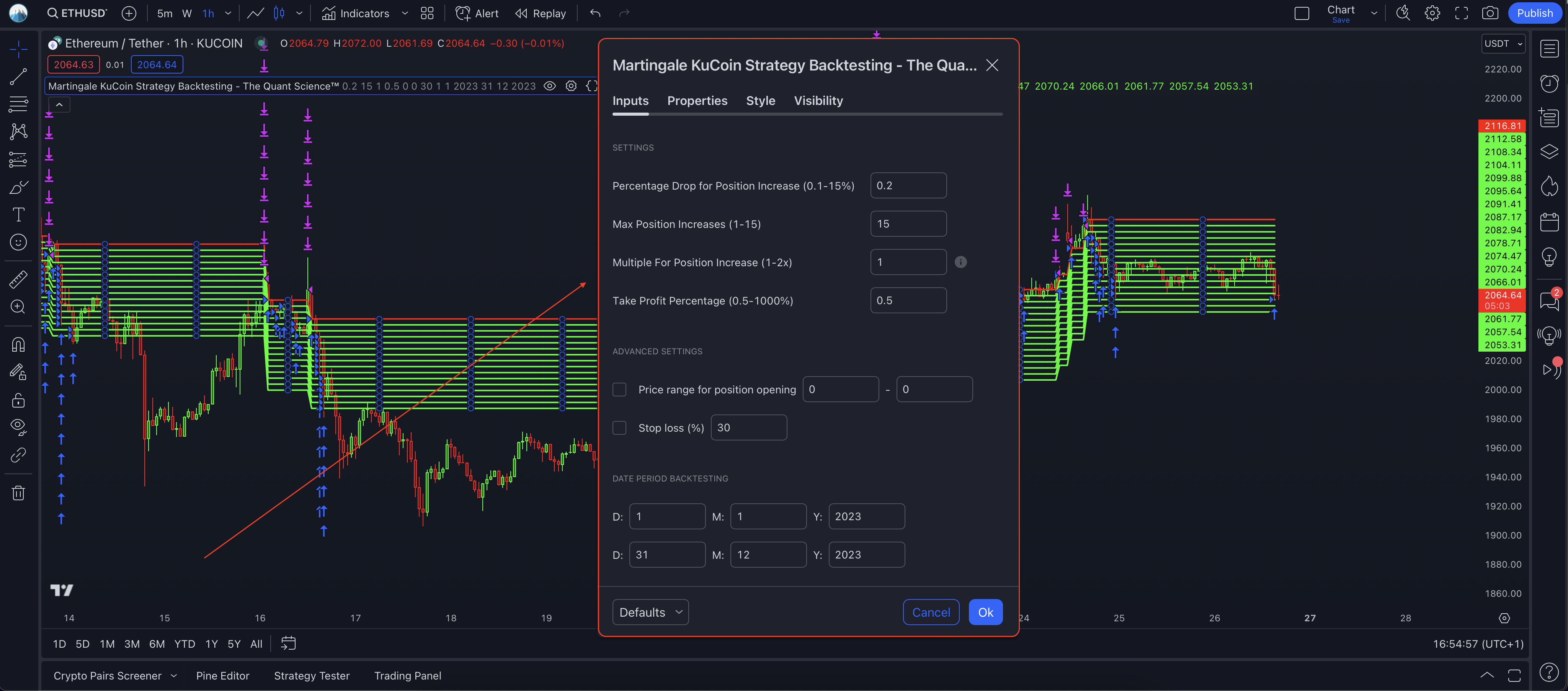Select the 1M time range
The height and width of the screenshot is (691, 1568).
pos(107,644)
